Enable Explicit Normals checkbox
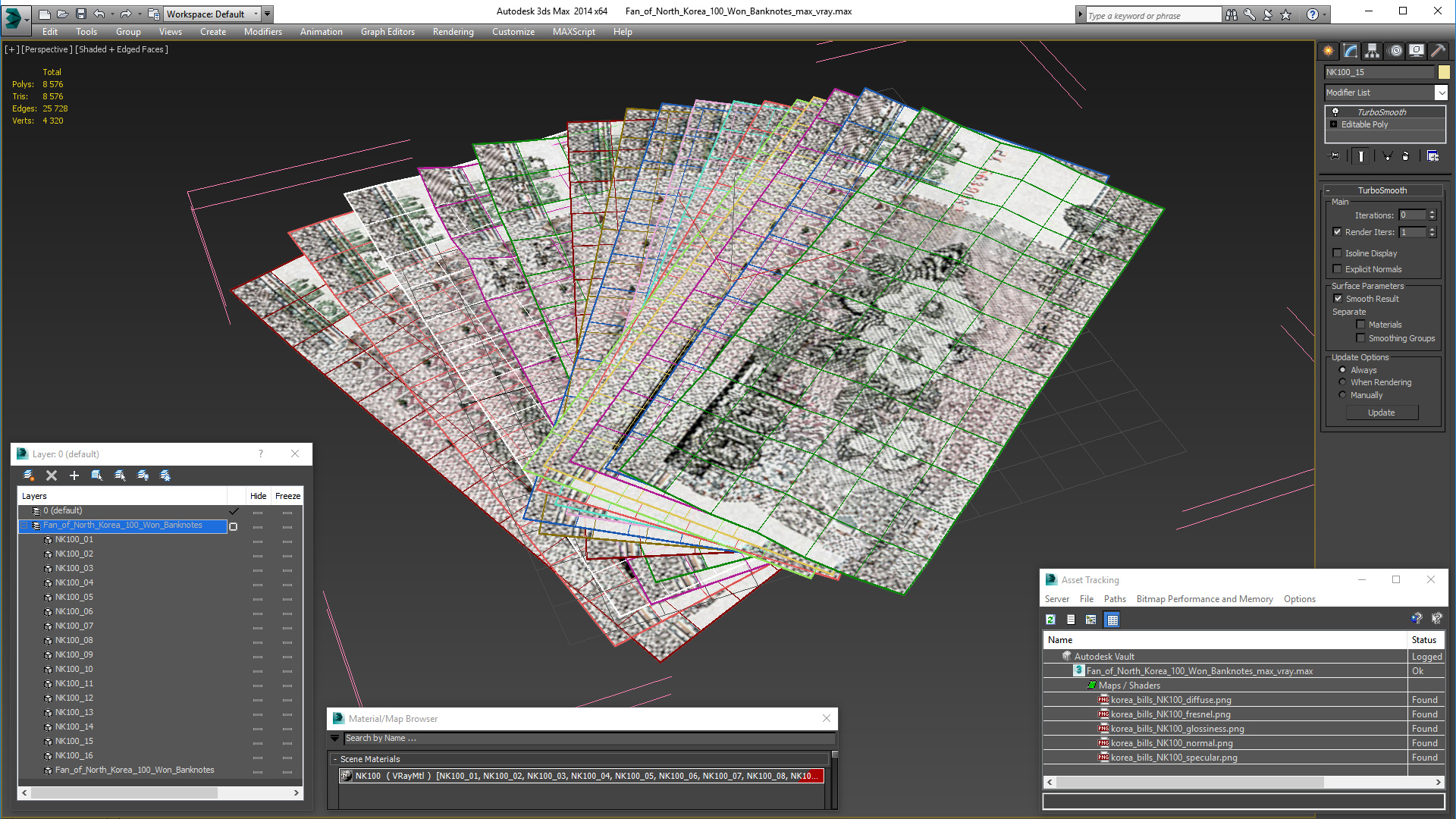Viewport: 1456px width, 819px height. coord(1337,269)
